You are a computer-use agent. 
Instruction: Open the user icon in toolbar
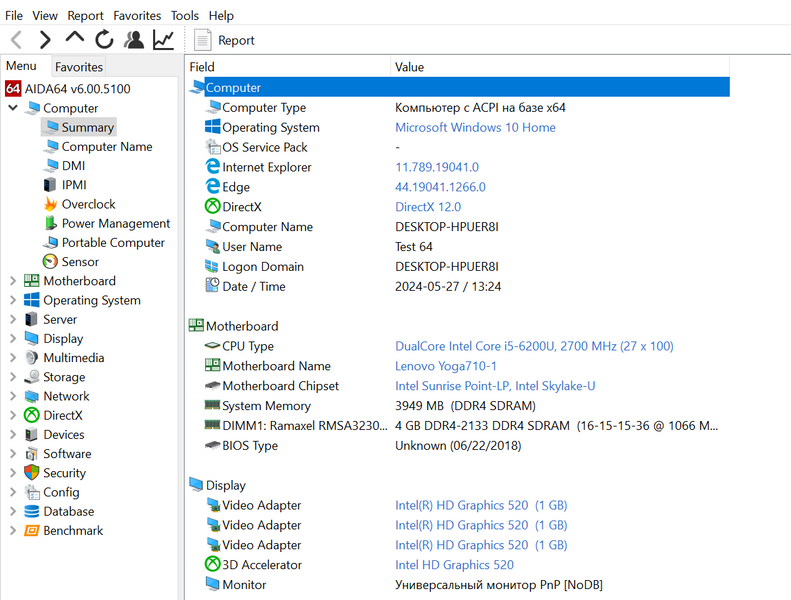click(134, 39)
